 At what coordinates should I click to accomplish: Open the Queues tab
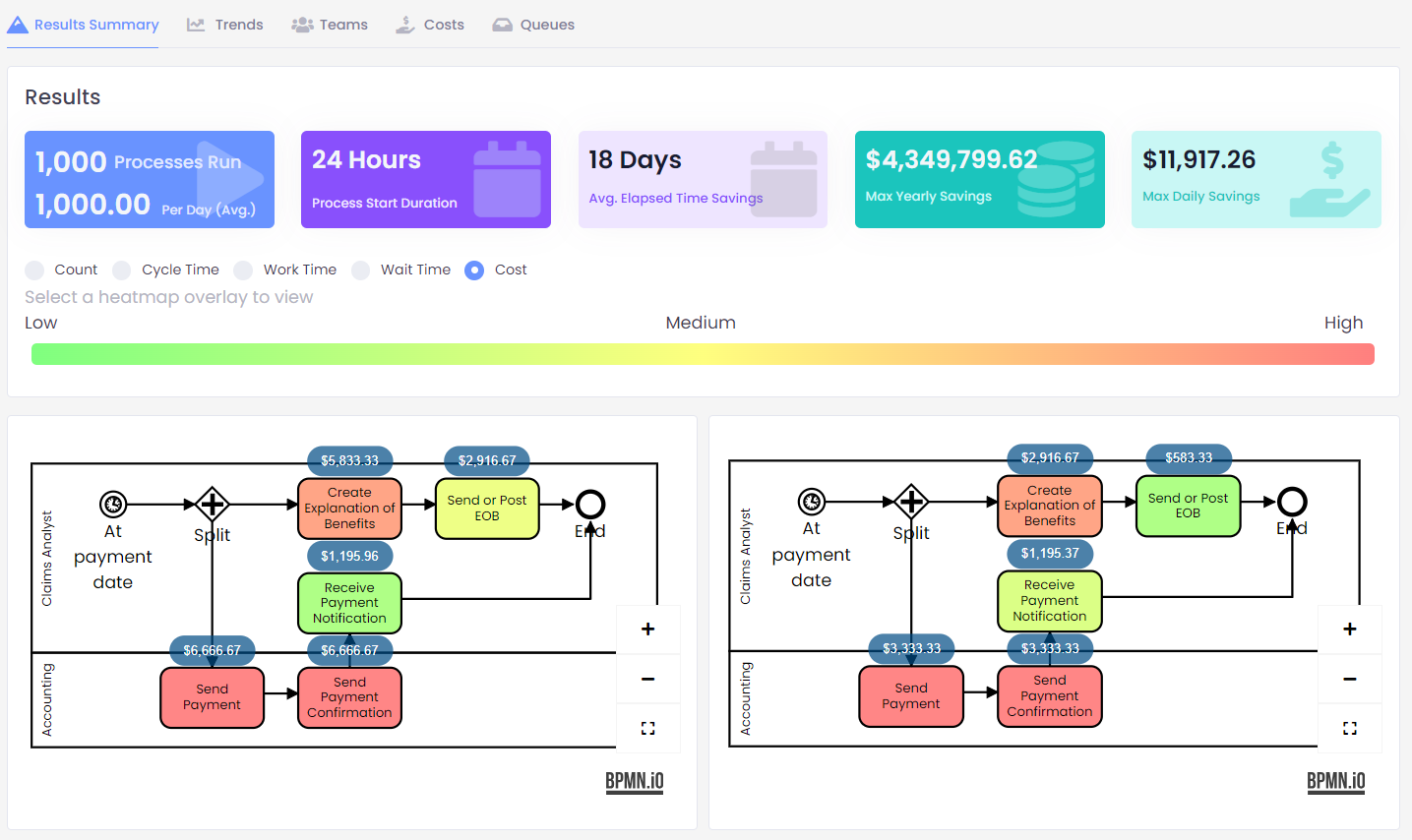pyautogui.click(x=533, y=25)
